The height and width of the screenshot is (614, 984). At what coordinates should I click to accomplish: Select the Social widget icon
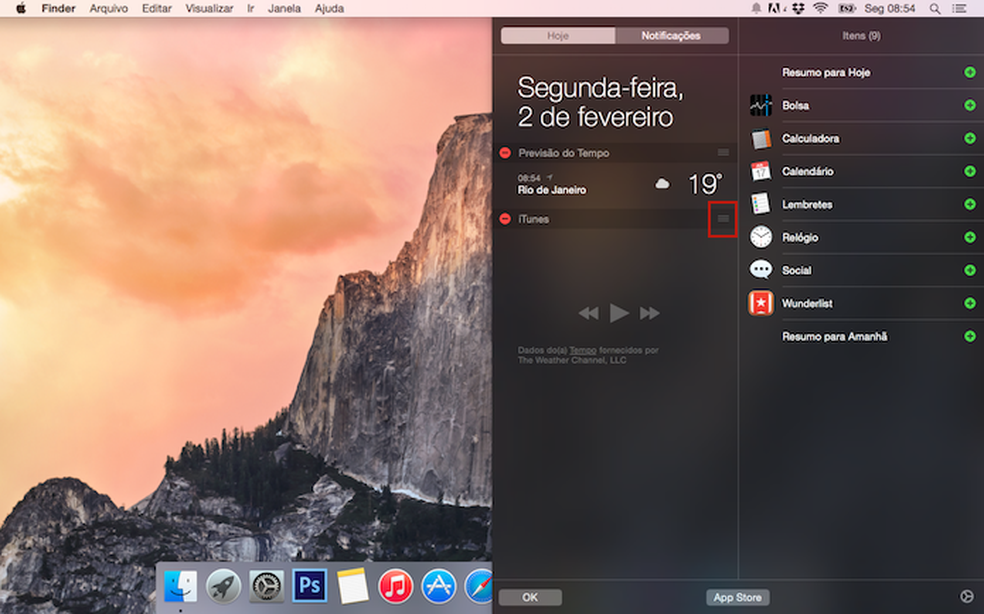(x=760, y=270)
